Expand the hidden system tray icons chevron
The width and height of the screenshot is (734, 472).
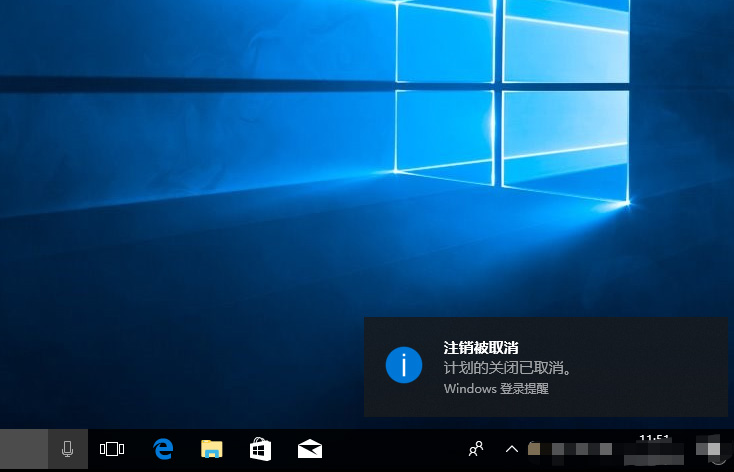pyautogui.click(x=512, y=449)
